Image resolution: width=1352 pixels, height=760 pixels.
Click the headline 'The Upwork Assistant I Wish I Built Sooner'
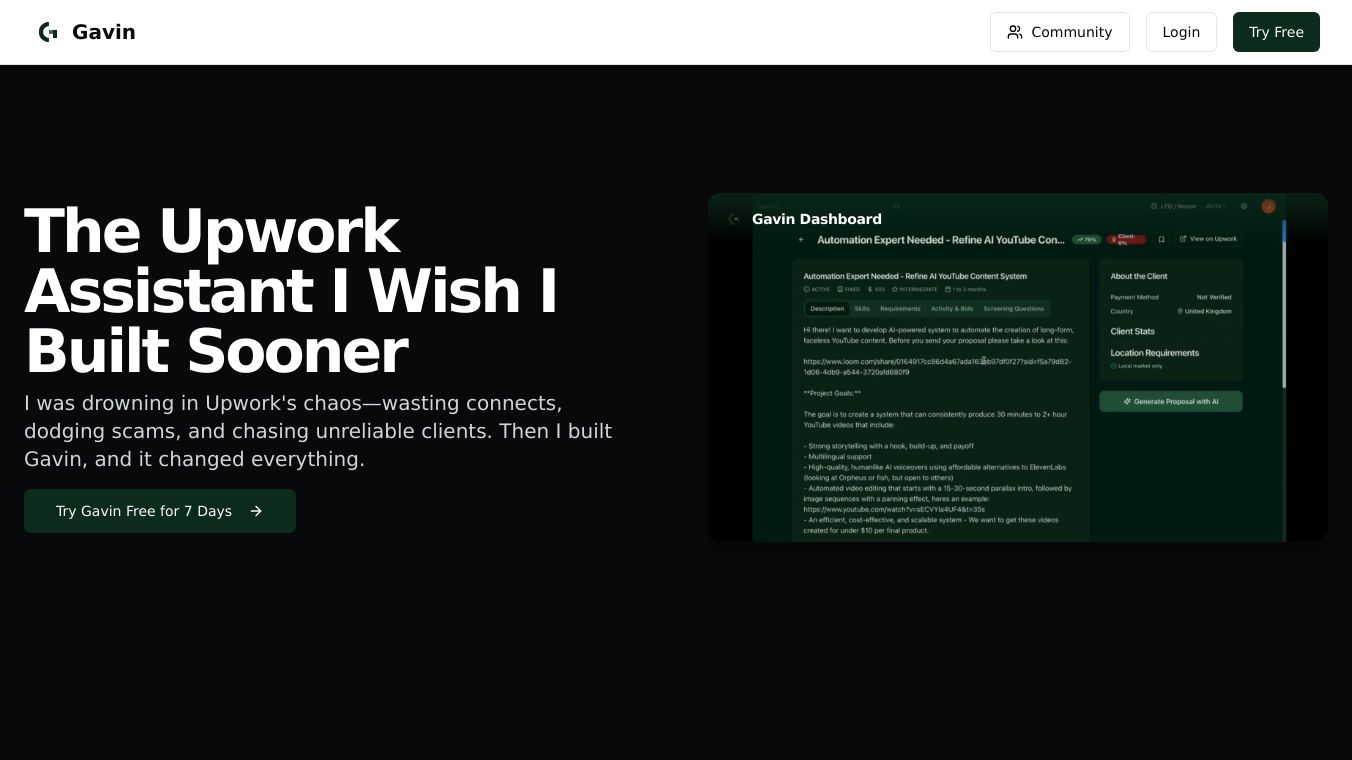pyautogui.click(x=291, y=291)
